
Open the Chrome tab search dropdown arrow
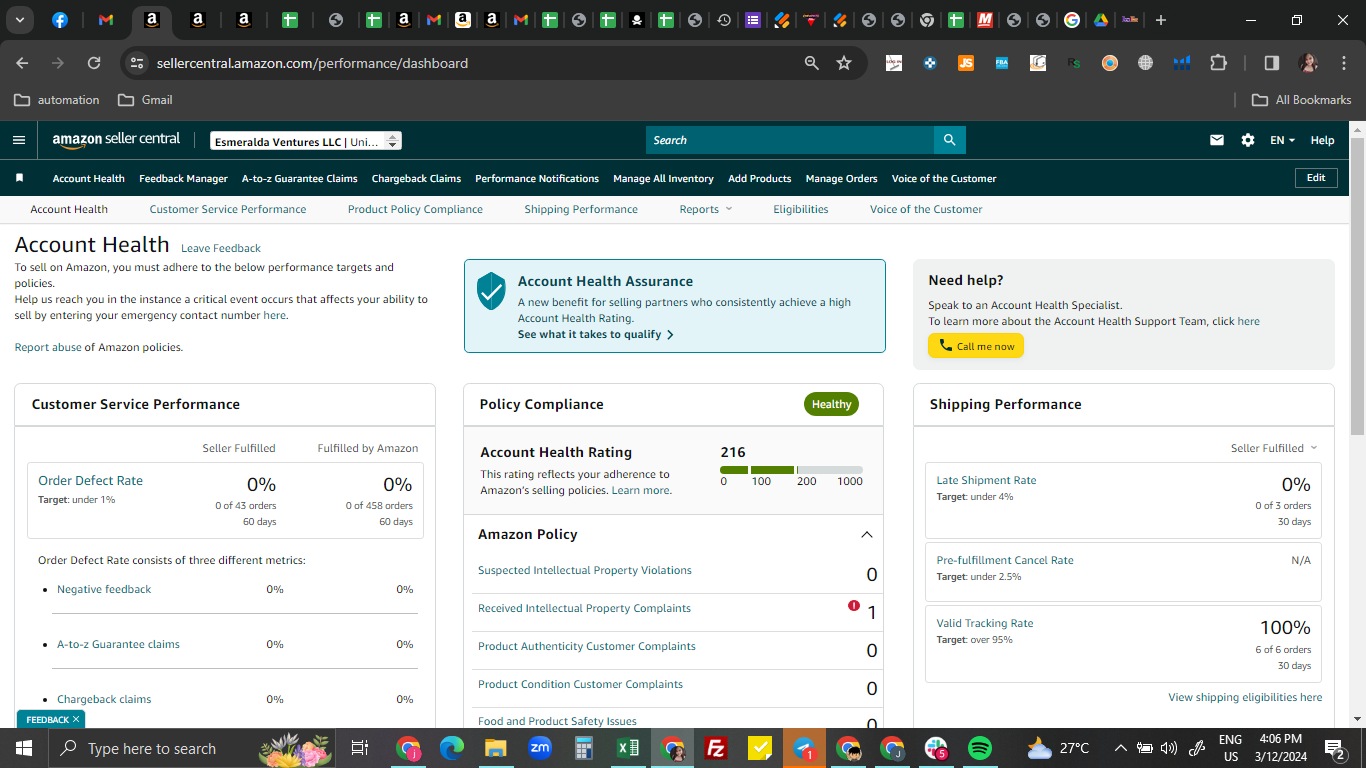(x=20, y=20)
